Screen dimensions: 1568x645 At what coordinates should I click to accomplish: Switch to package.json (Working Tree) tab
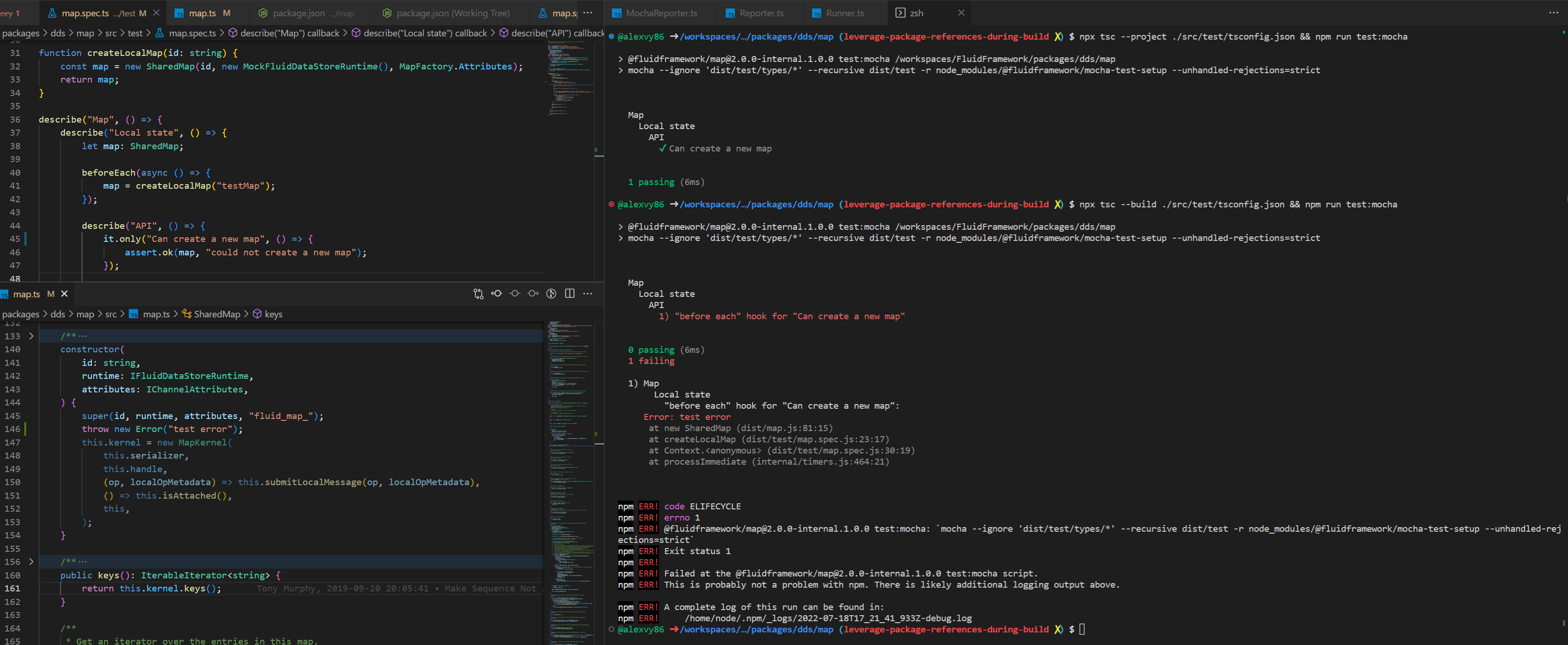point(452,13)
